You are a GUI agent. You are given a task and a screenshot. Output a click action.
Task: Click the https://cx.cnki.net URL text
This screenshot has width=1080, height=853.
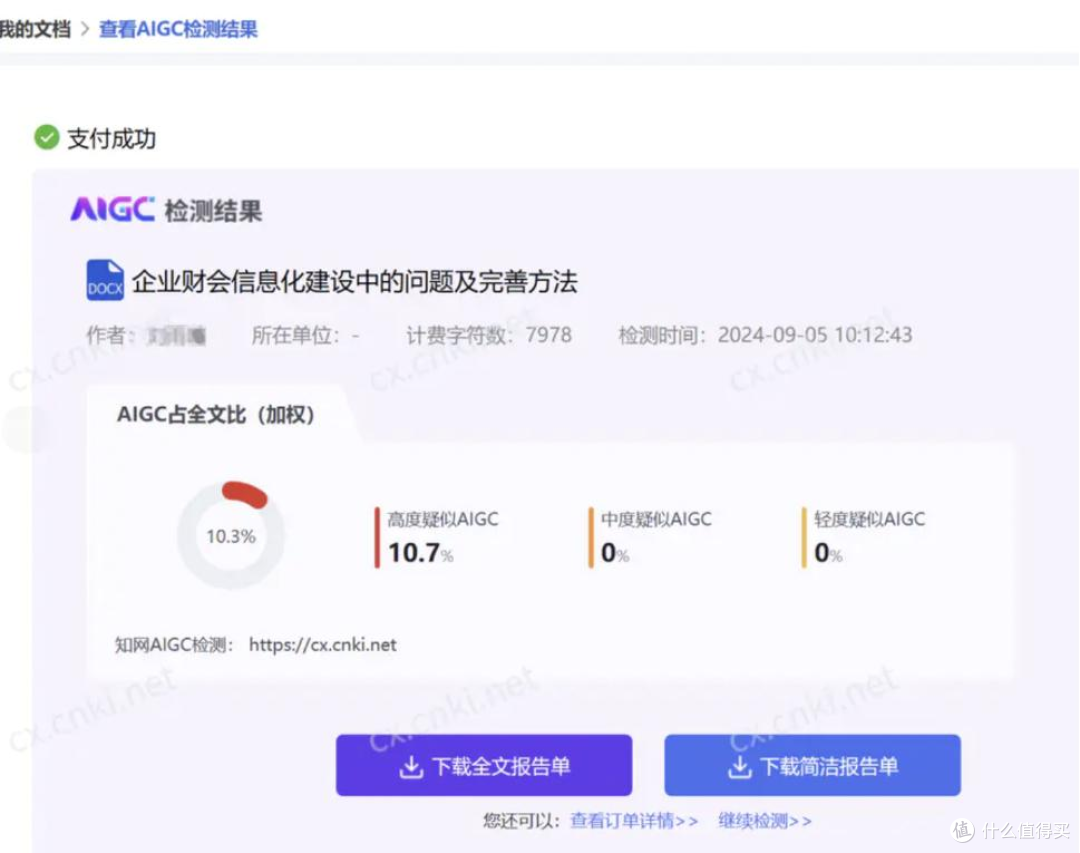[x=322, y=644]
